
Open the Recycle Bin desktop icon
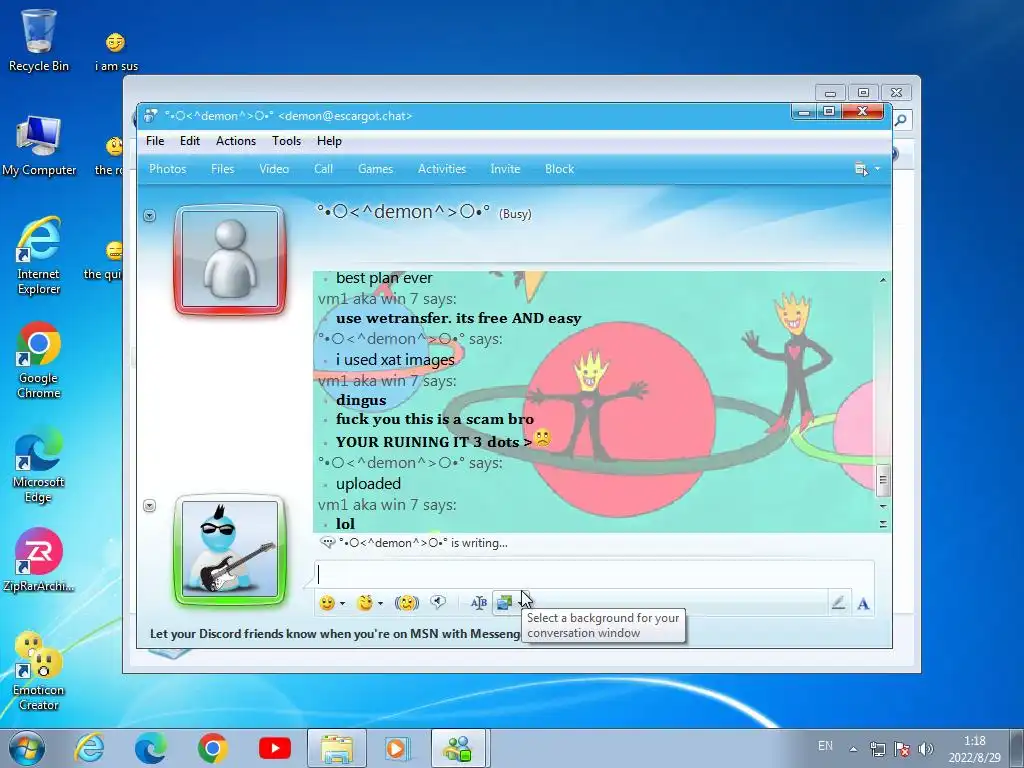click(39, 39)
